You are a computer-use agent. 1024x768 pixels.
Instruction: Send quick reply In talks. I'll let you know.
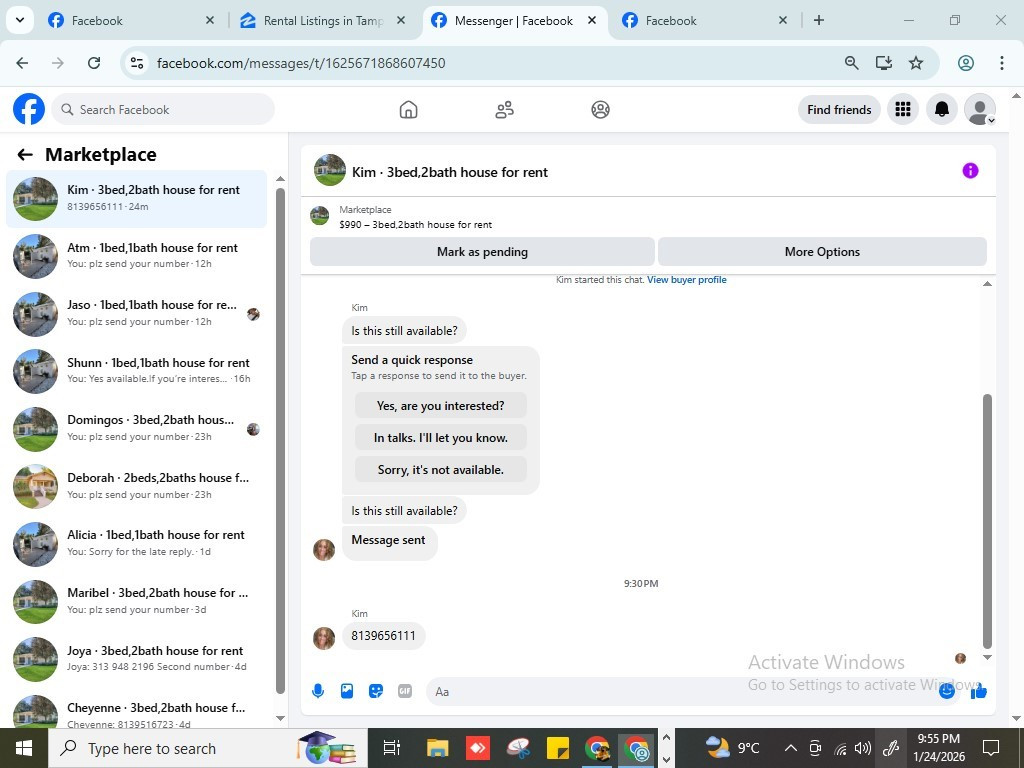click(x=440, y=438)
